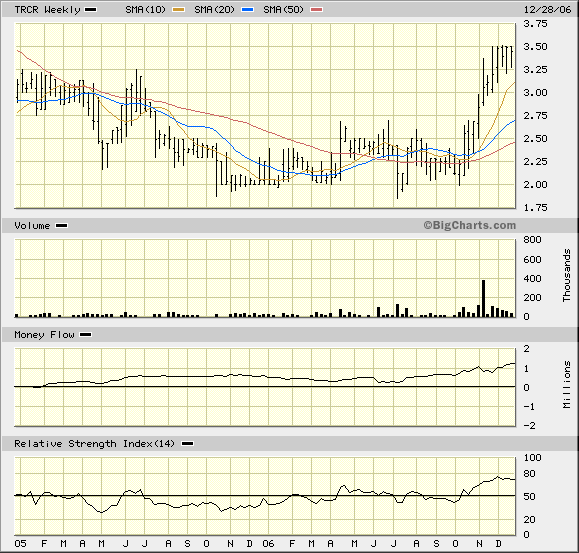
Task: Click the Relative Strength Index(14) legend marker
Action: (188, 443)
